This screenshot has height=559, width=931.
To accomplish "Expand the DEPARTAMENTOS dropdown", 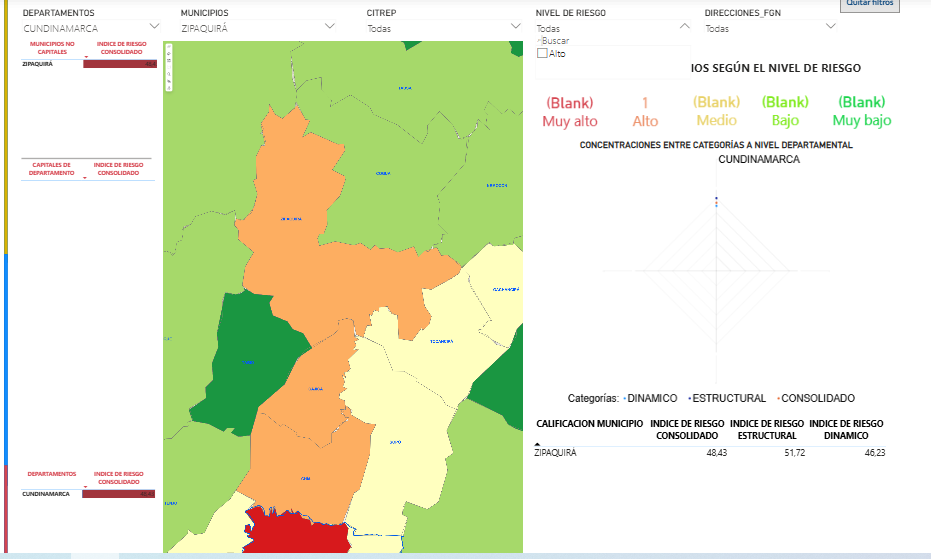I will click(x=154, y=27).
